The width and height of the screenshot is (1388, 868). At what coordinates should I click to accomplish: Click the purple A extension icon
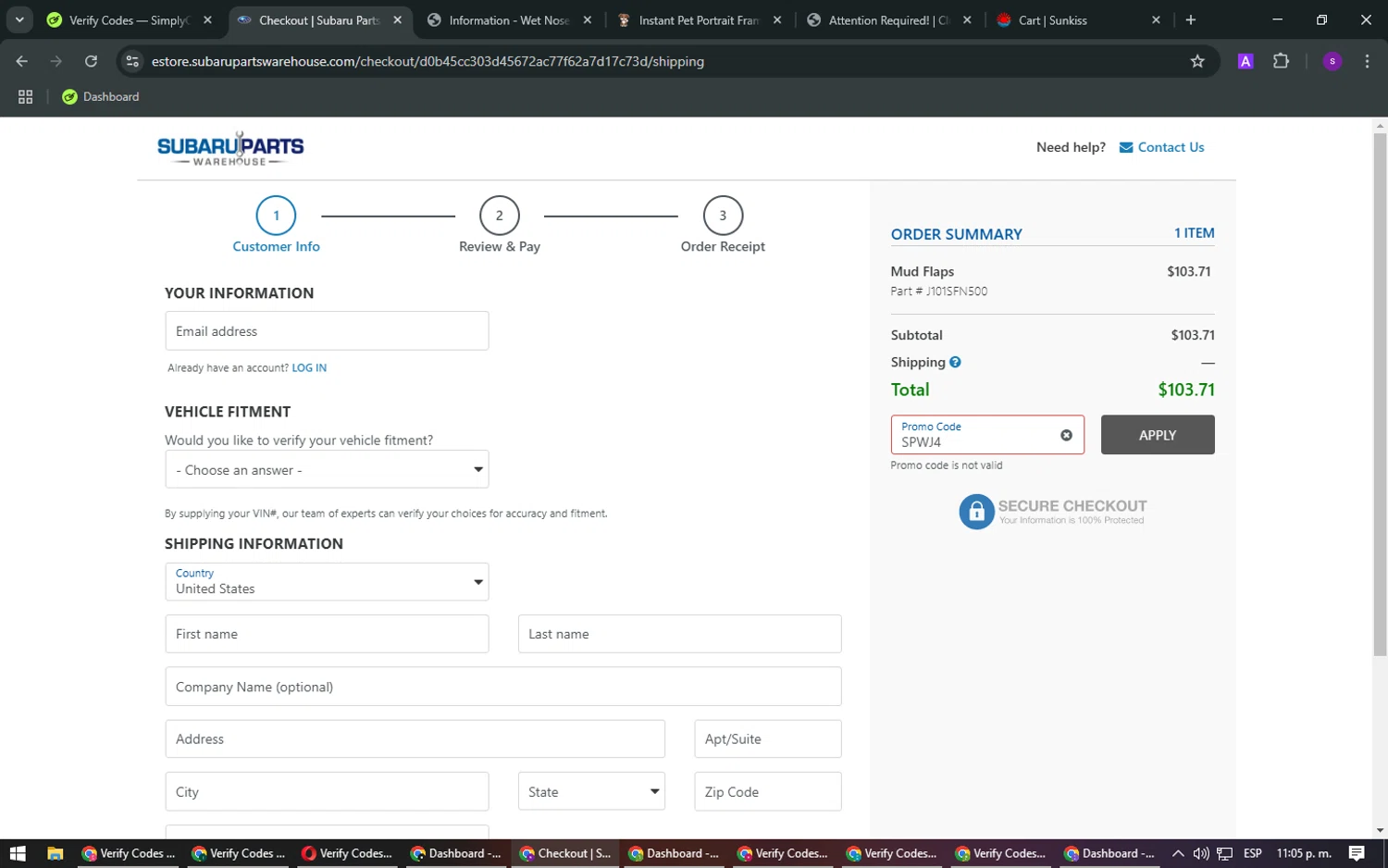1245,61
